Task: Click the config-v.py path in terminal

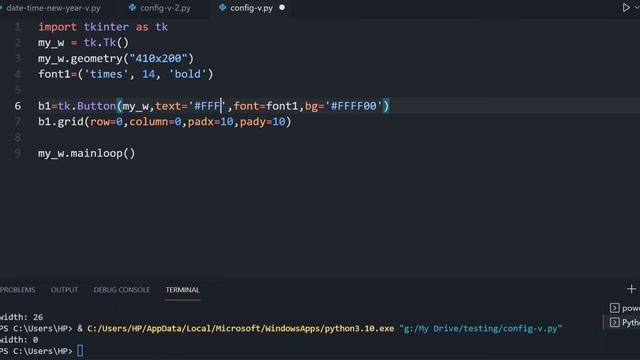Action: click(x=480, y=329)
